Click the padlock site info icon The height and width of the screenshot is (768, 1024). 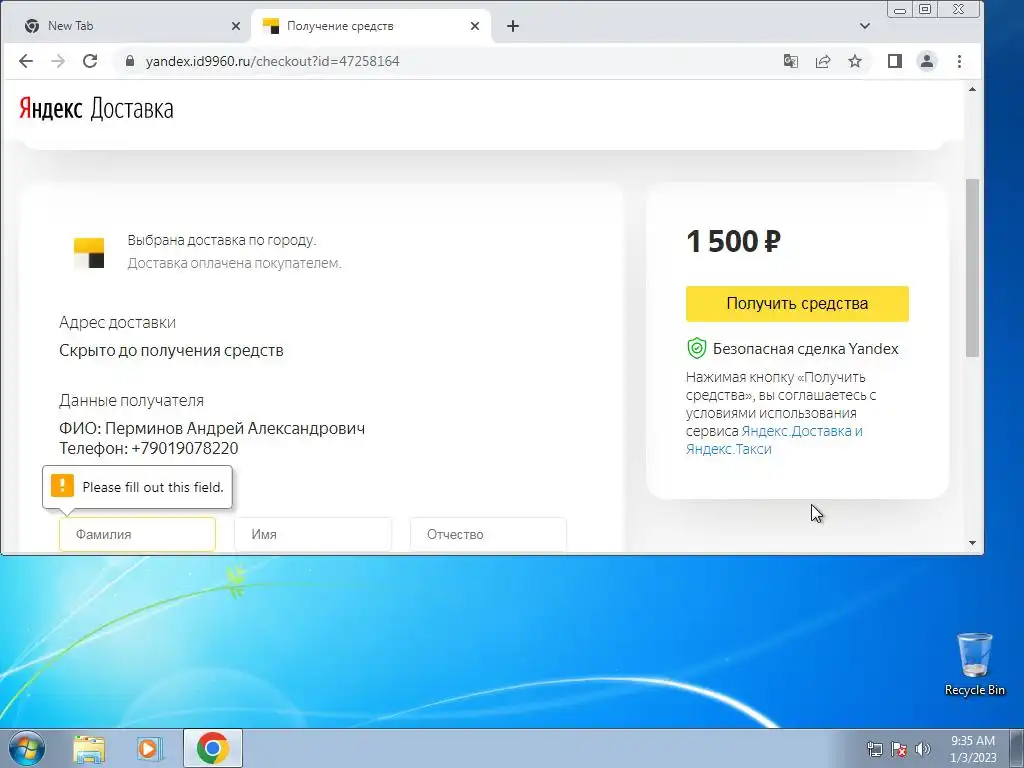(130, 61)
